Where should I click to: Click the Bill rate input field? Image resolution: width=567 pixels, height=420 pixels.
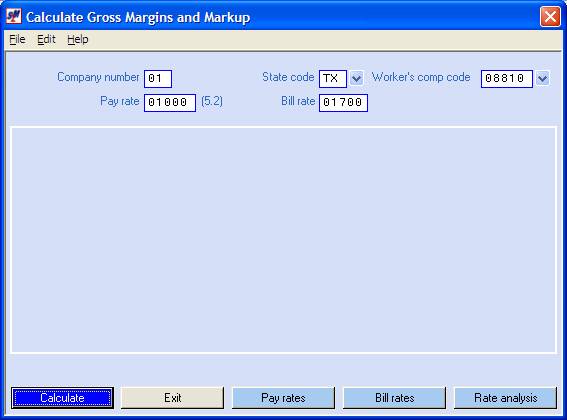coord(343,103)
